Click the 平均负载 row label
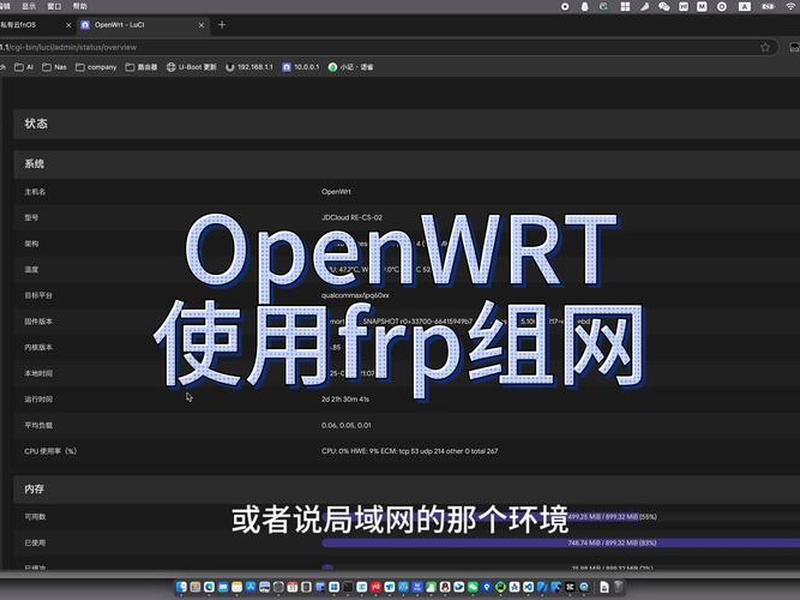The image size is (800, 600). [38, 425]
